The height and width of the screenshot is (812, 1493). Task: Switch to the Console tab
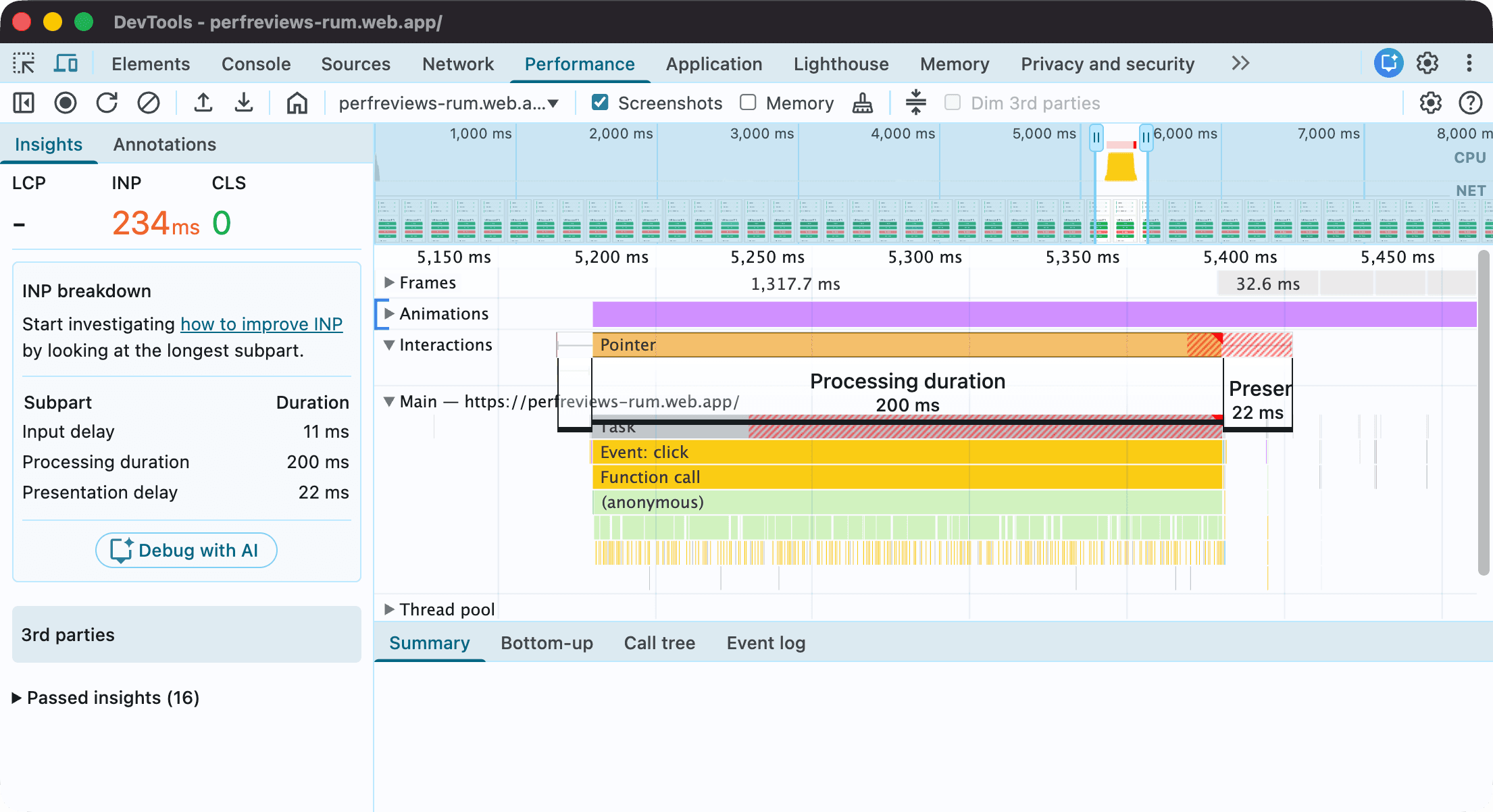tap(256, 64)
